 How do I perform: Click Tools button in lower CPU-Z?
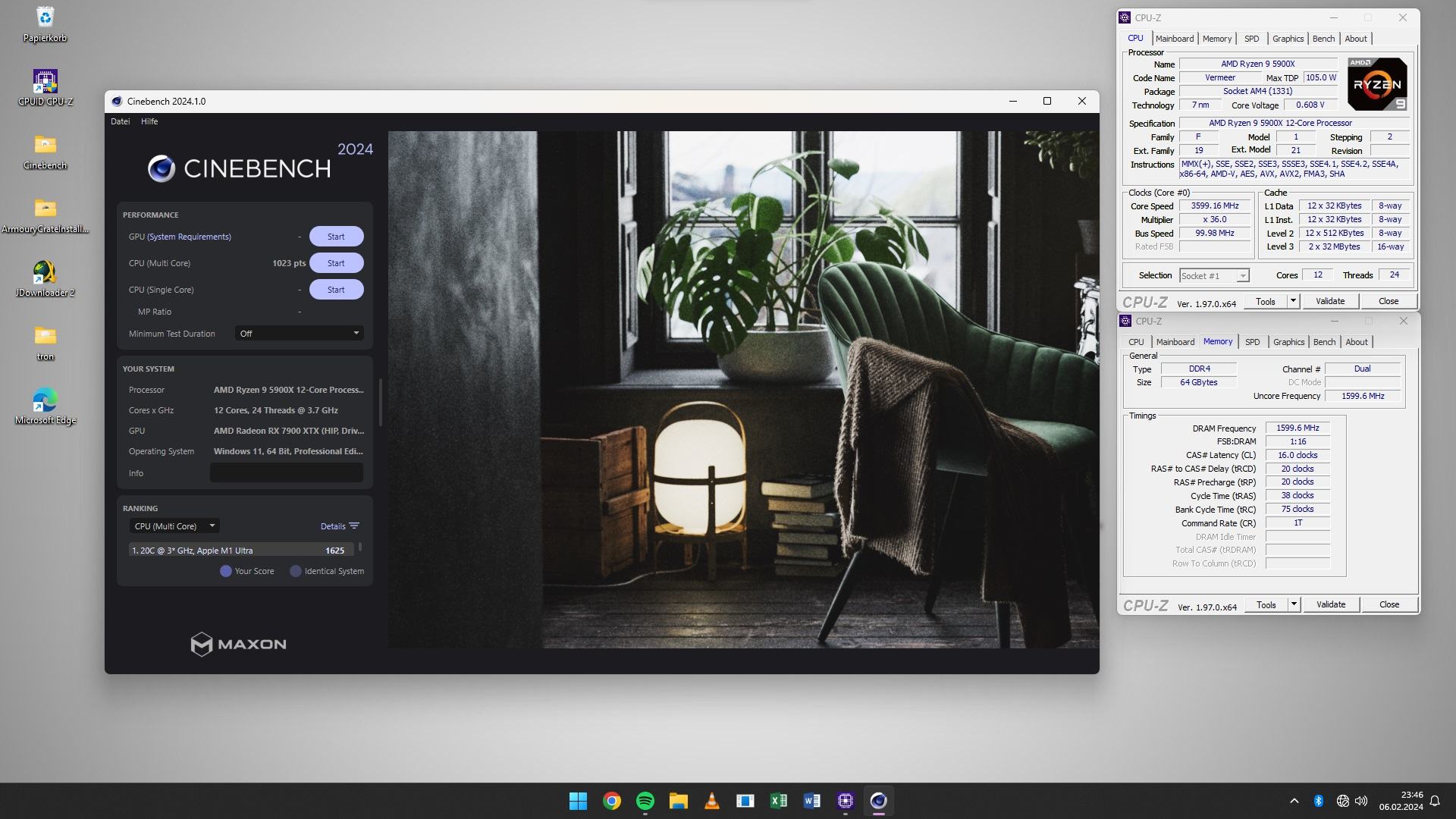pos(1266,604)
